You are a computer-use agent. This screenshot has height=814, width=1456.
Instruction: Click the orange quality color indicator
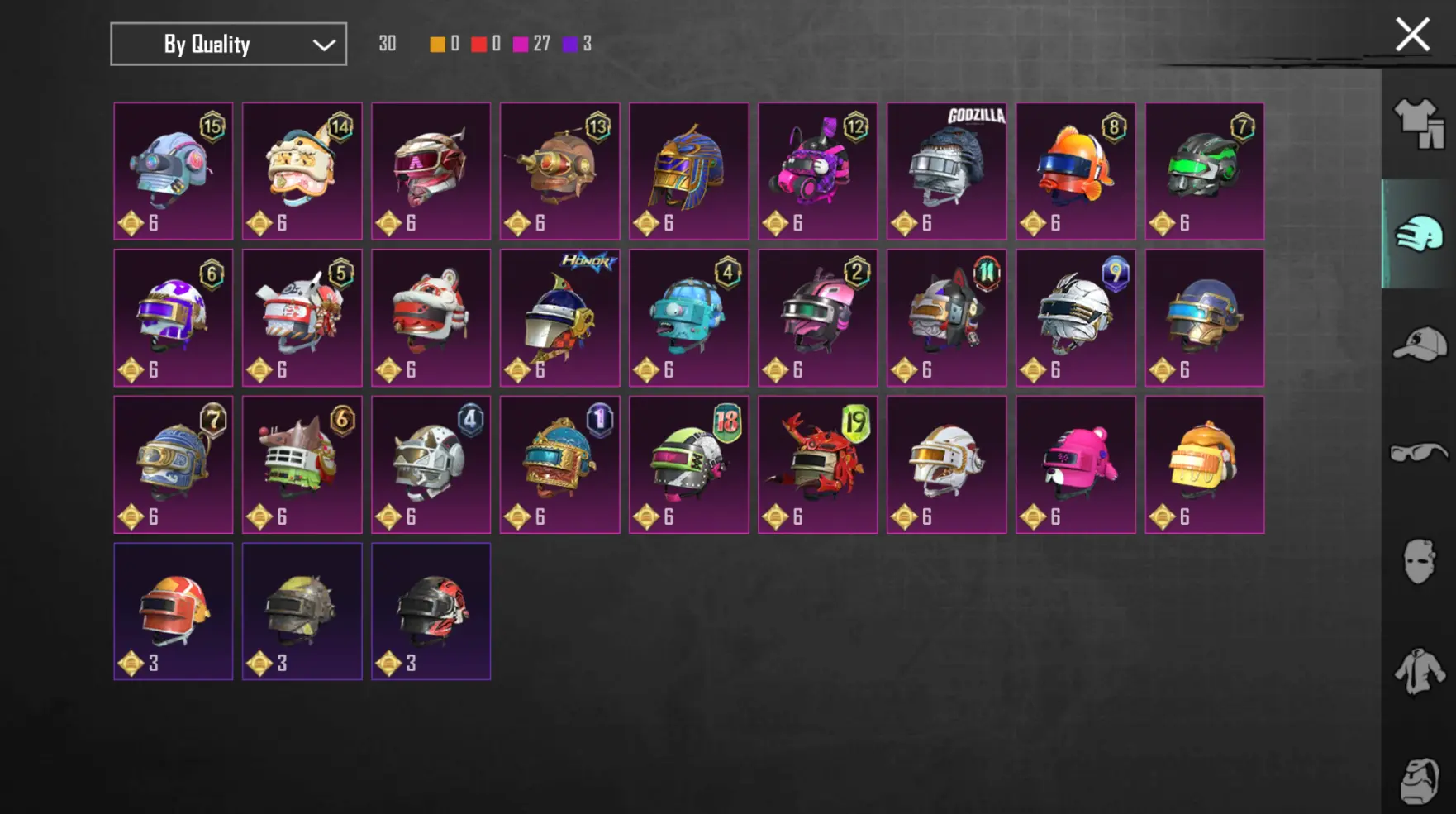[x=437, y=44]
